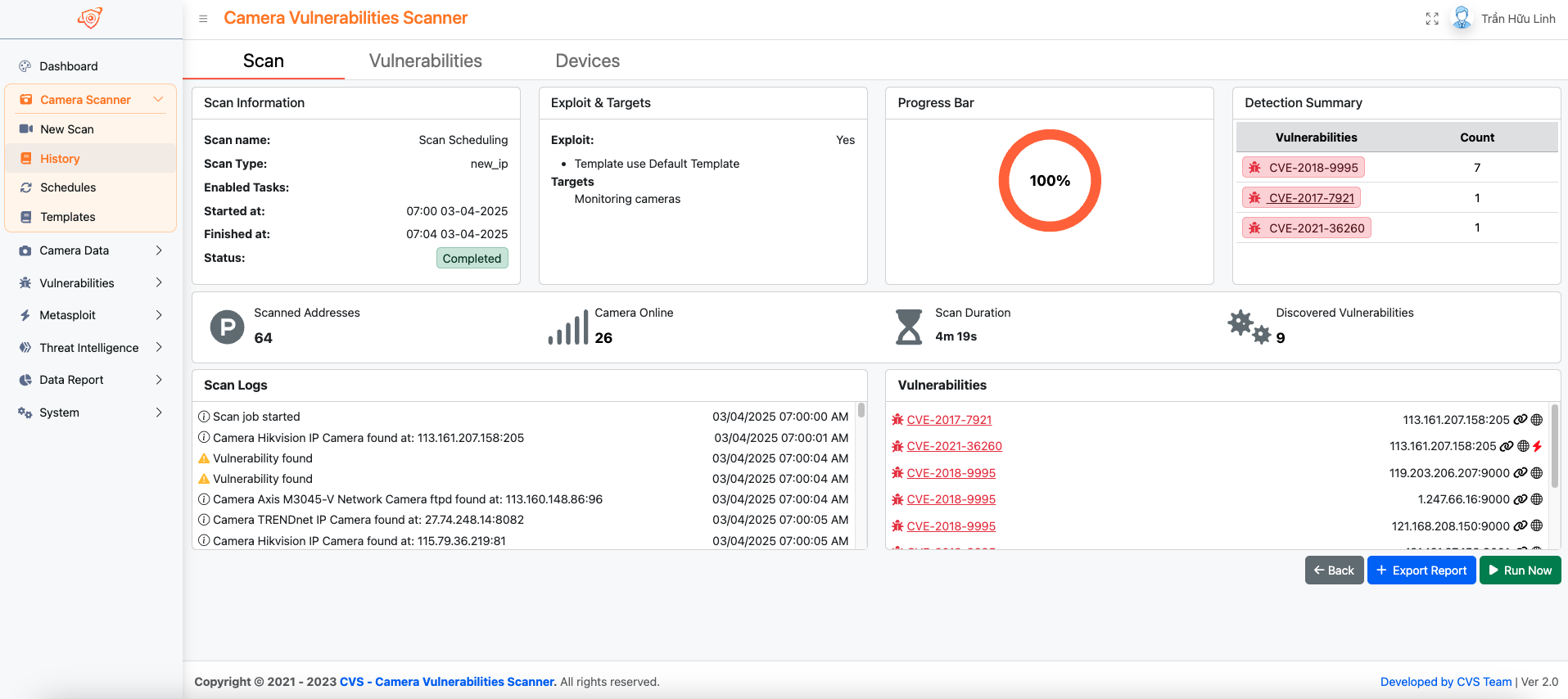This screenshot has height=699, width=1568.
Task: Open the CVS - Camera Vulnerabilities Scanner footer link
Action: pyautogui.click(x=448, y=682)
